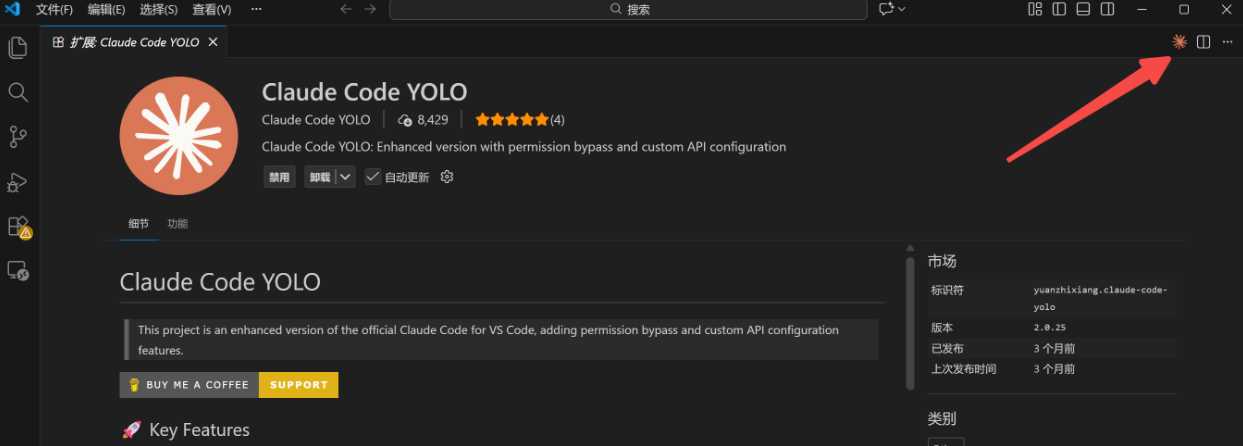Click the yellow SUPPORT badge link

point(298,385)
